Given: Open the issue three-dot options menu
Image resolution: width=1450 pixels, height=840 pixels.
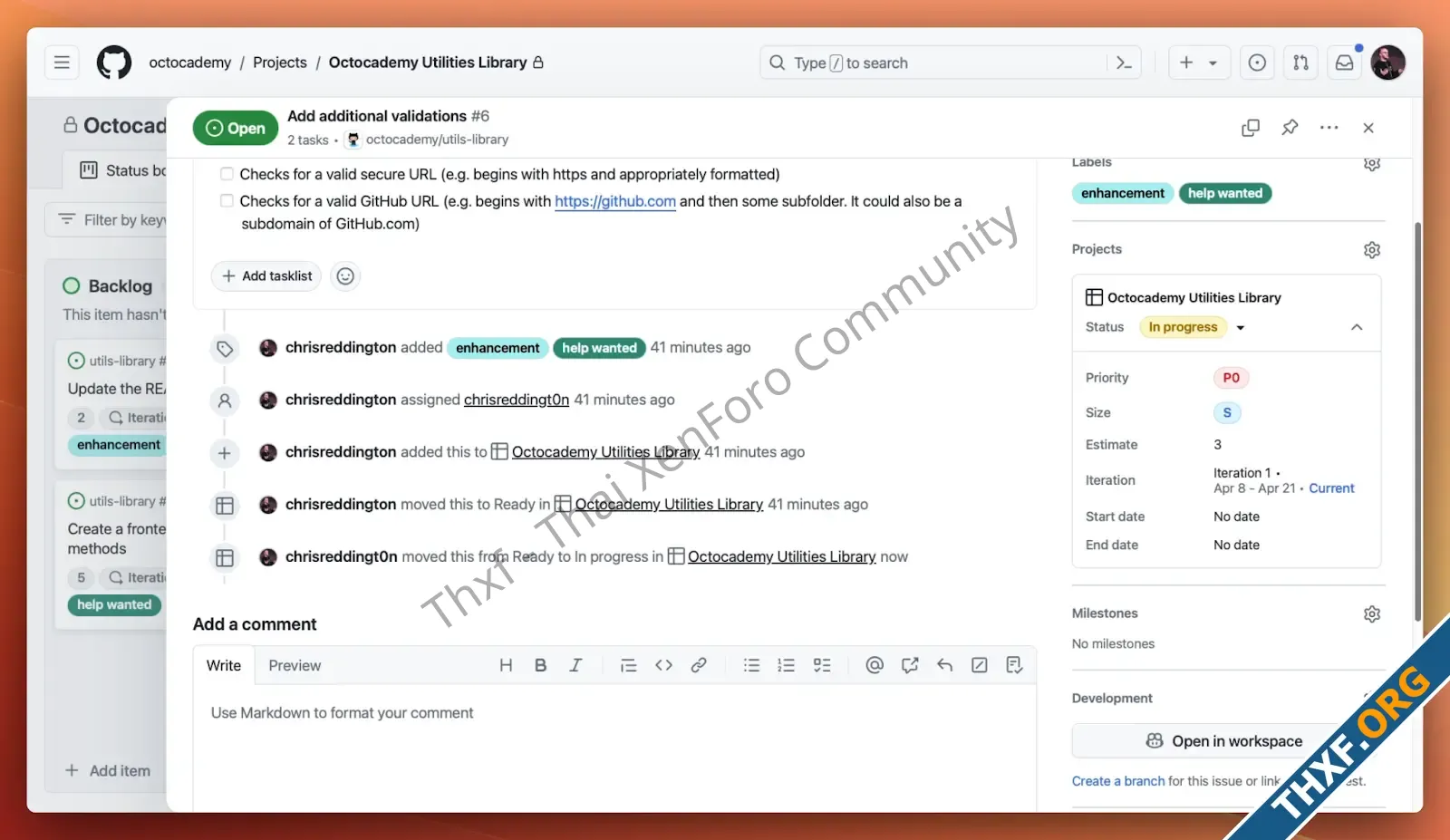Looking at the screenshot, I should coord(1329,128).
